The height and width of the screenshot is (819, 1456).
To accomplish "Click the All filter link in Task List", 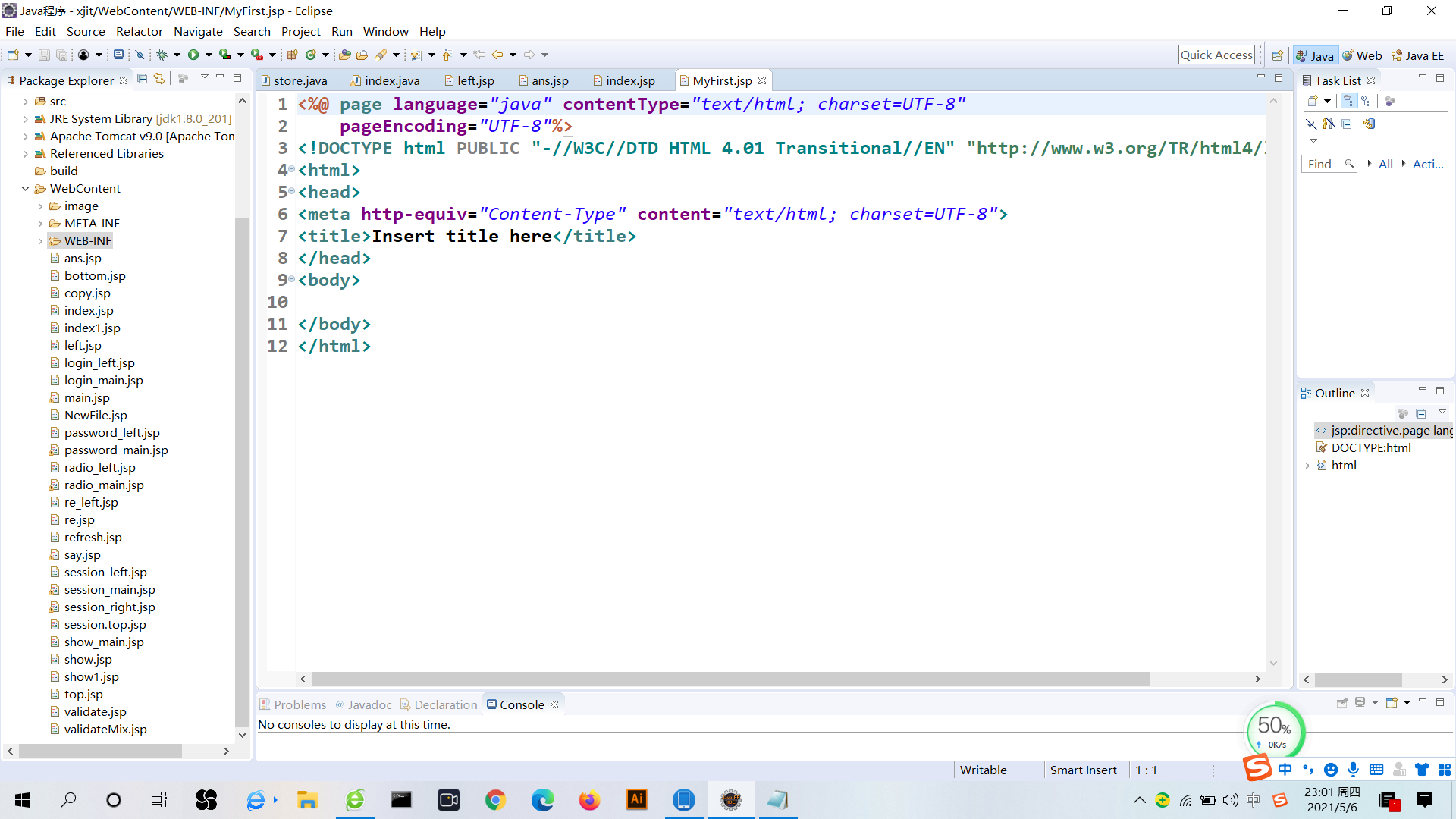I will pos(1385,164).
